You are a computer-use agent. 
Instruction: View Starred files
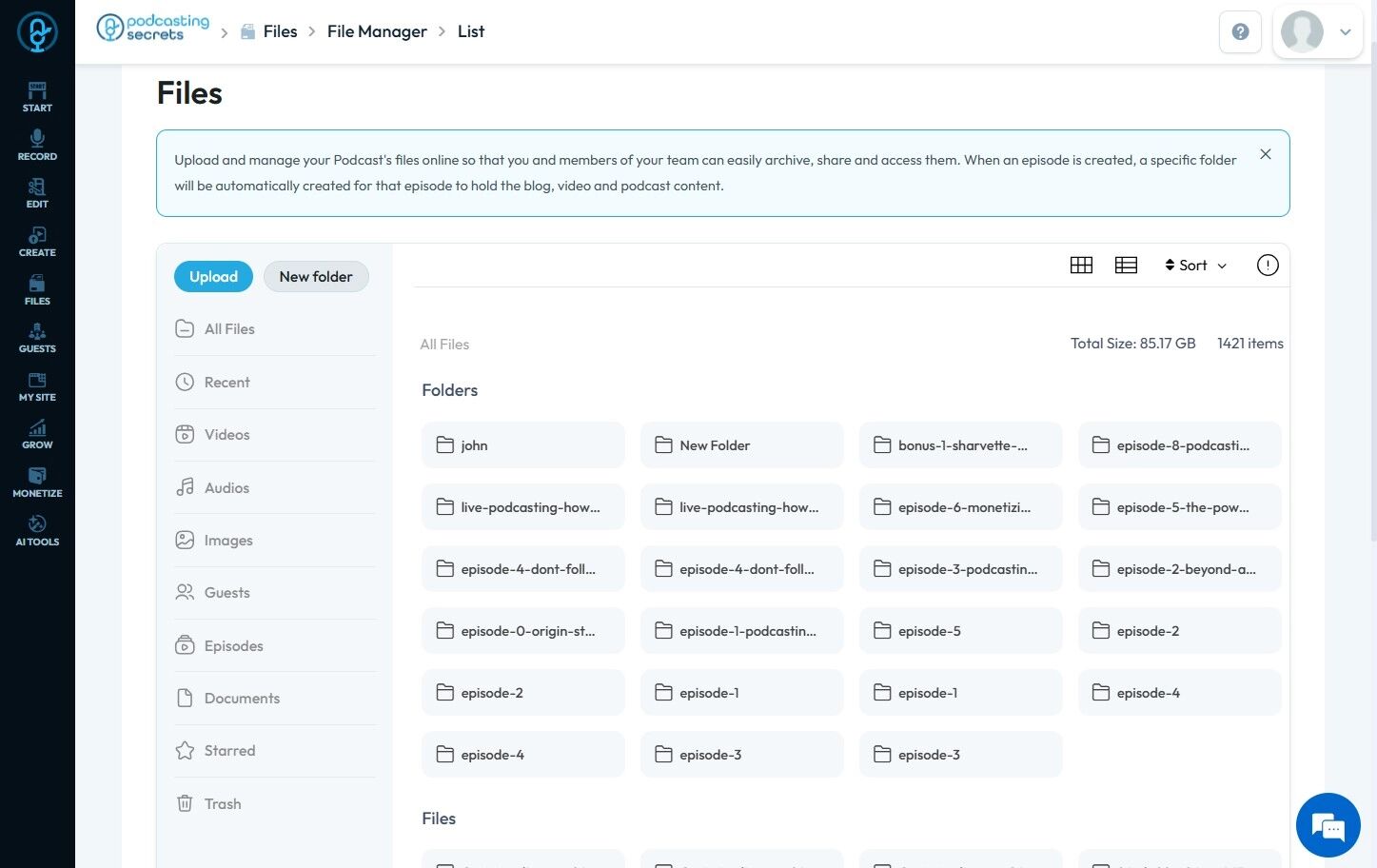pos(275,751)
